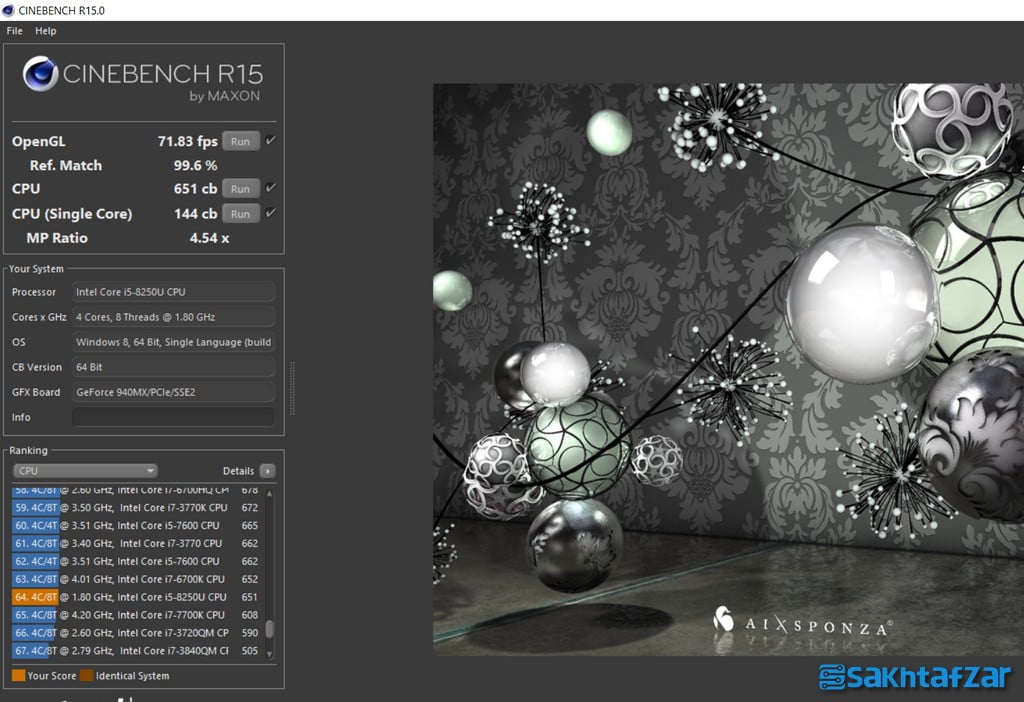Open the Help menu

[x=46, y=31]
